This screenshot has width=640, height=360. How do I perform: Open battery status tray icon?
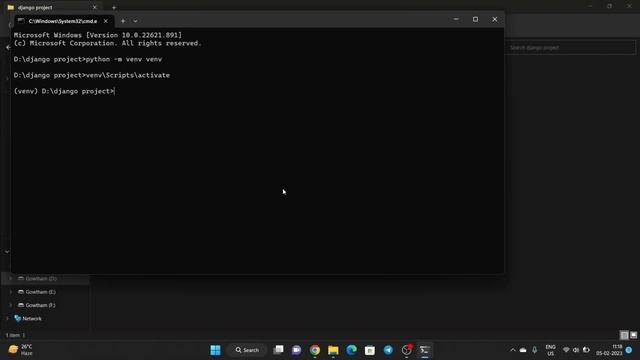pyautogui.click(x=586, y=350)
